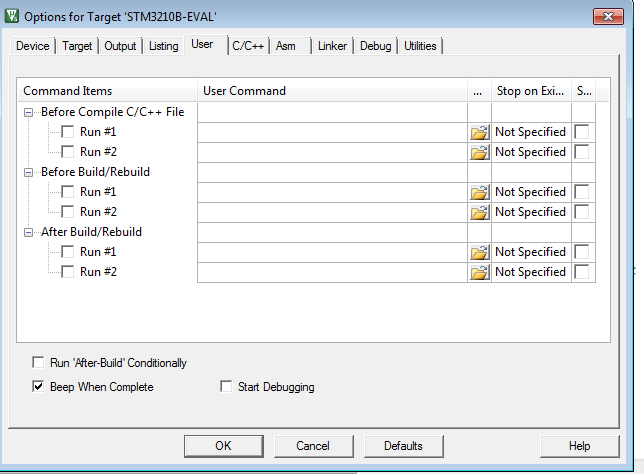Click browse folder icon for After Build Run #2
Image resolution: width=644 pixels, height=474 pixels.
[479, 272]
